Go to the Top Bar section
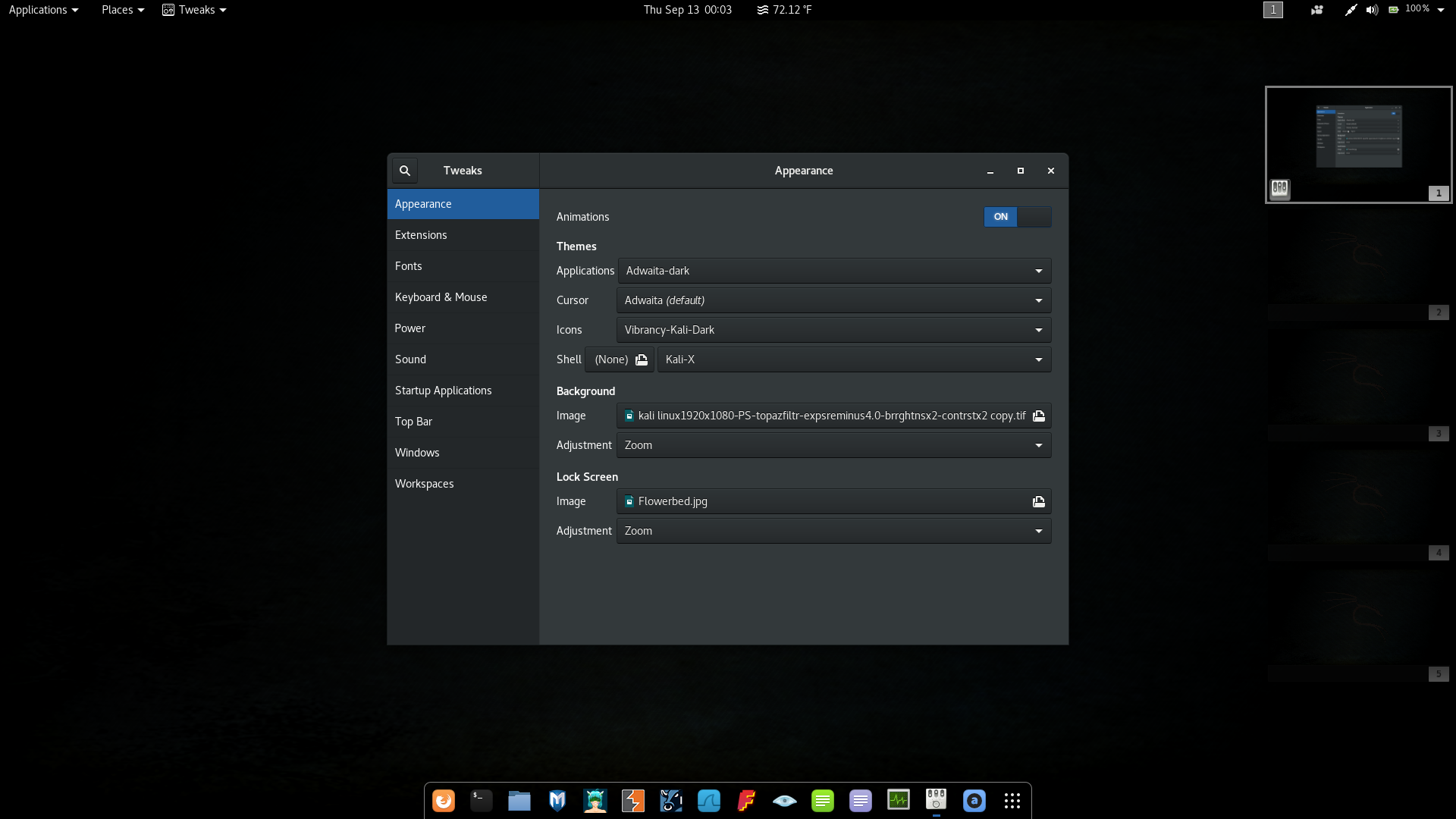Image resolution: width=1456 pixels, height=819 pixels. (413, 422)
